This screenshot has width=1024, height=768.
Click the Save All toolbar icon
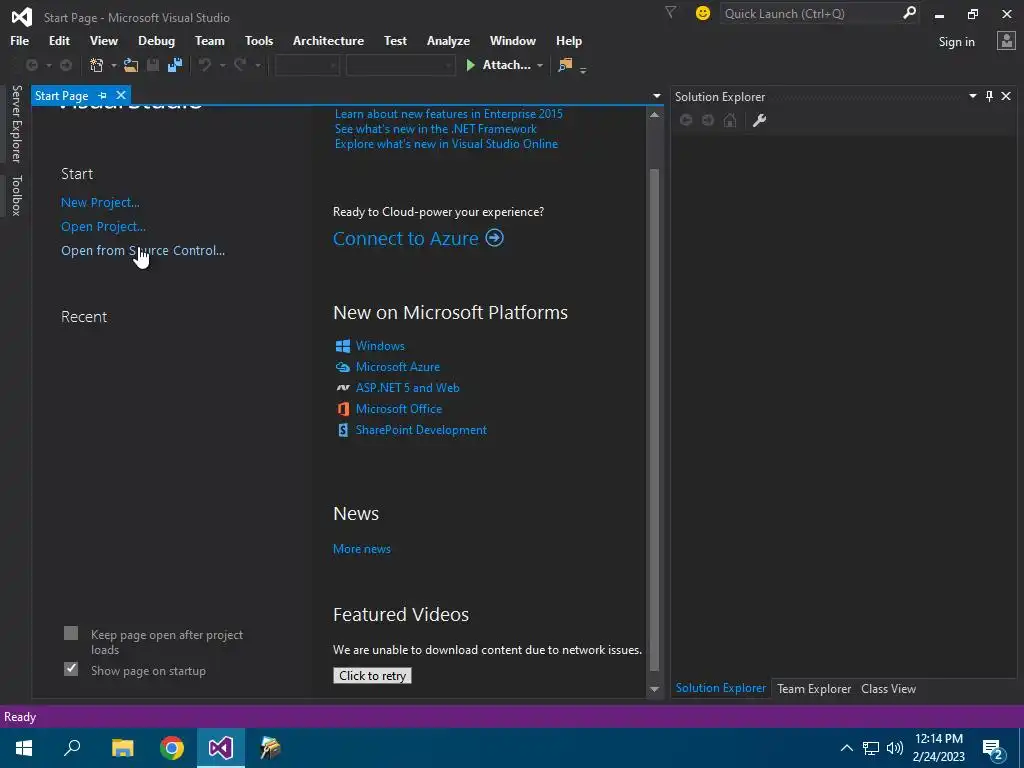click(x=174, y=65)
